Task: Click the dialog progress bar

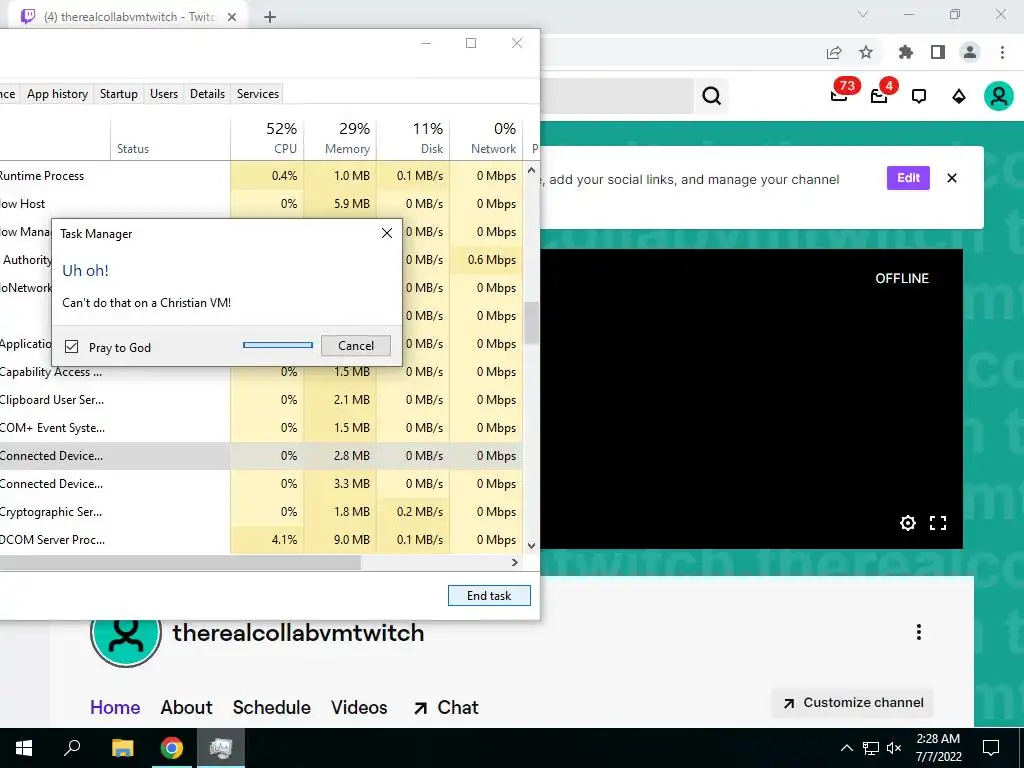Action: 278,345
